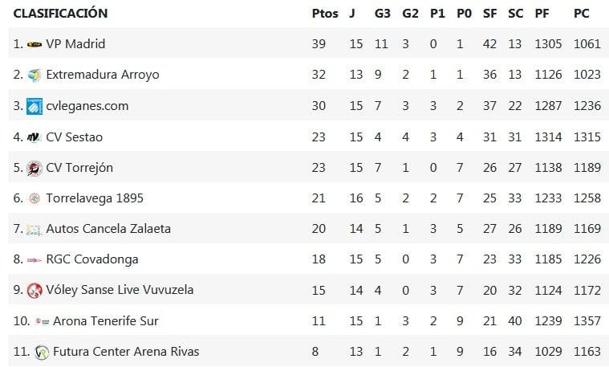The width and height of the screenshot is (609, 367).
Task: Click the Futura Center Arena Rivas logo
Action: coord(42,352)
